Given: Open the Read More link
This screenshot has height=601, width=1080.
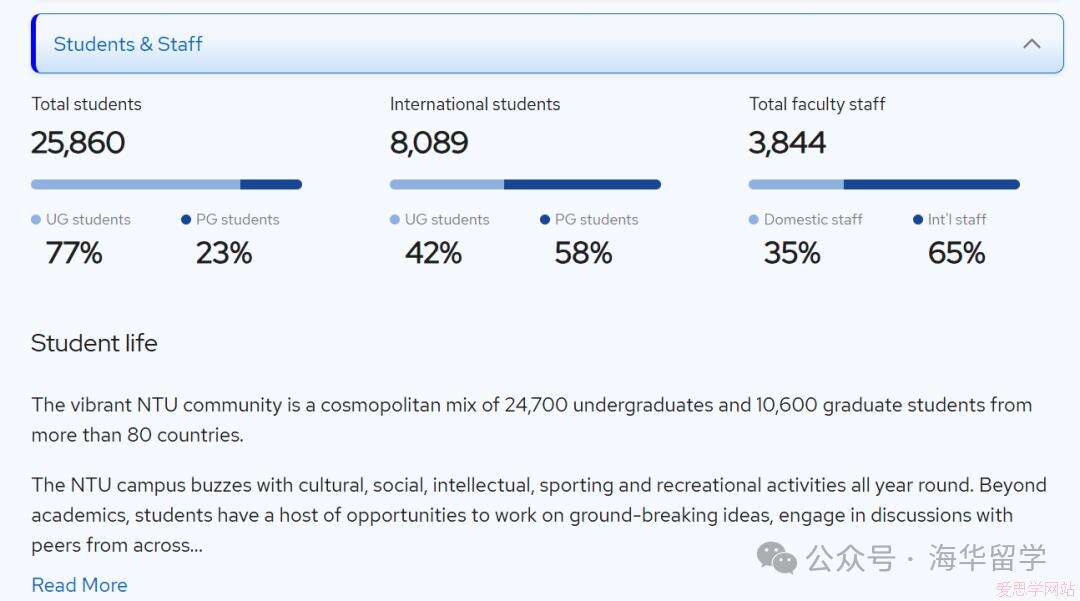Looking at the screenshot, I should (x=79, y=585).
